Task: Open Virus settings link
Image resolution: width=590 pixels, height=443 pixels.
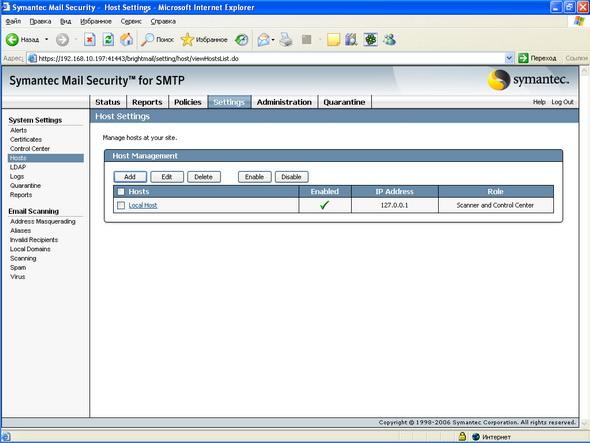Action: (x=18, y=277)
